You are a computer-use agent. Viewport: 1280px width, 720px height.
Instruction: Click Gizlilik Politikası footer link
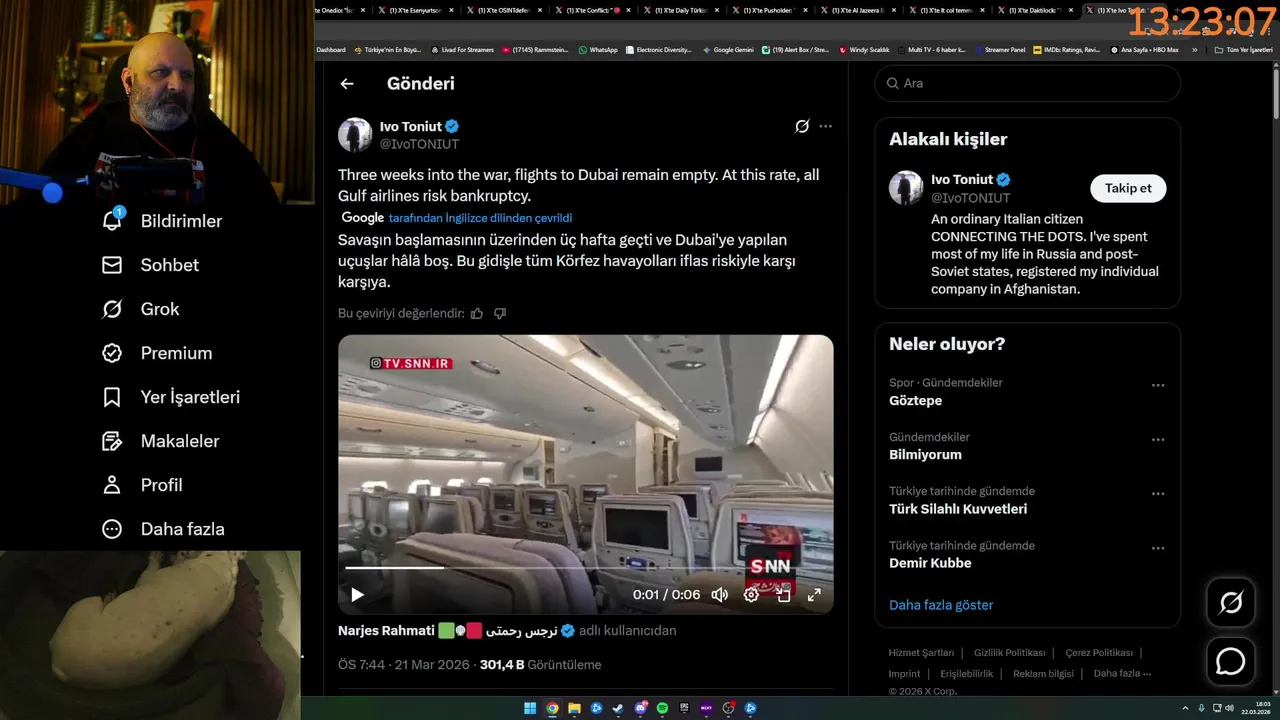(1009, 653)
